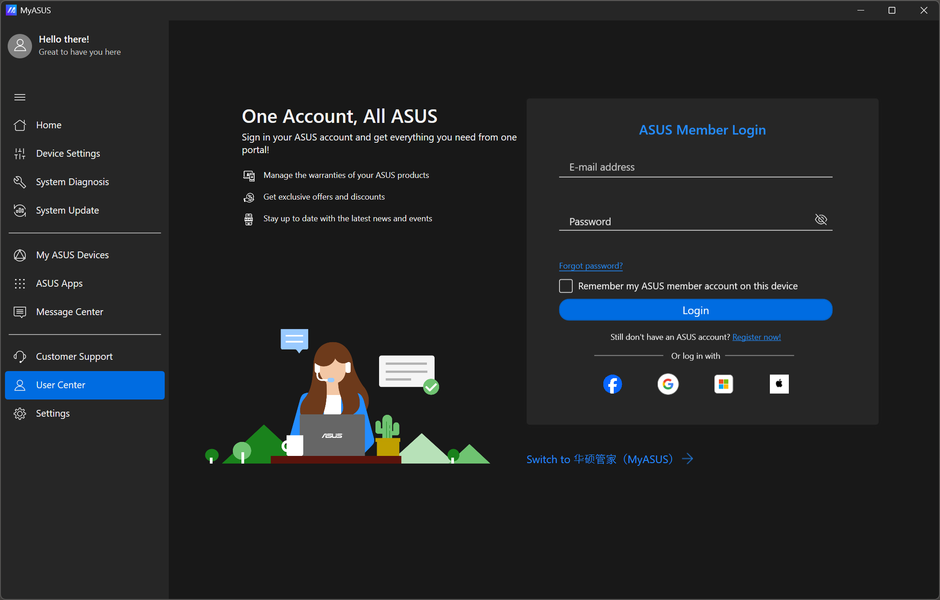Click the blue Login button
This screenshot has height=600, width=940.
click(695, 310)
